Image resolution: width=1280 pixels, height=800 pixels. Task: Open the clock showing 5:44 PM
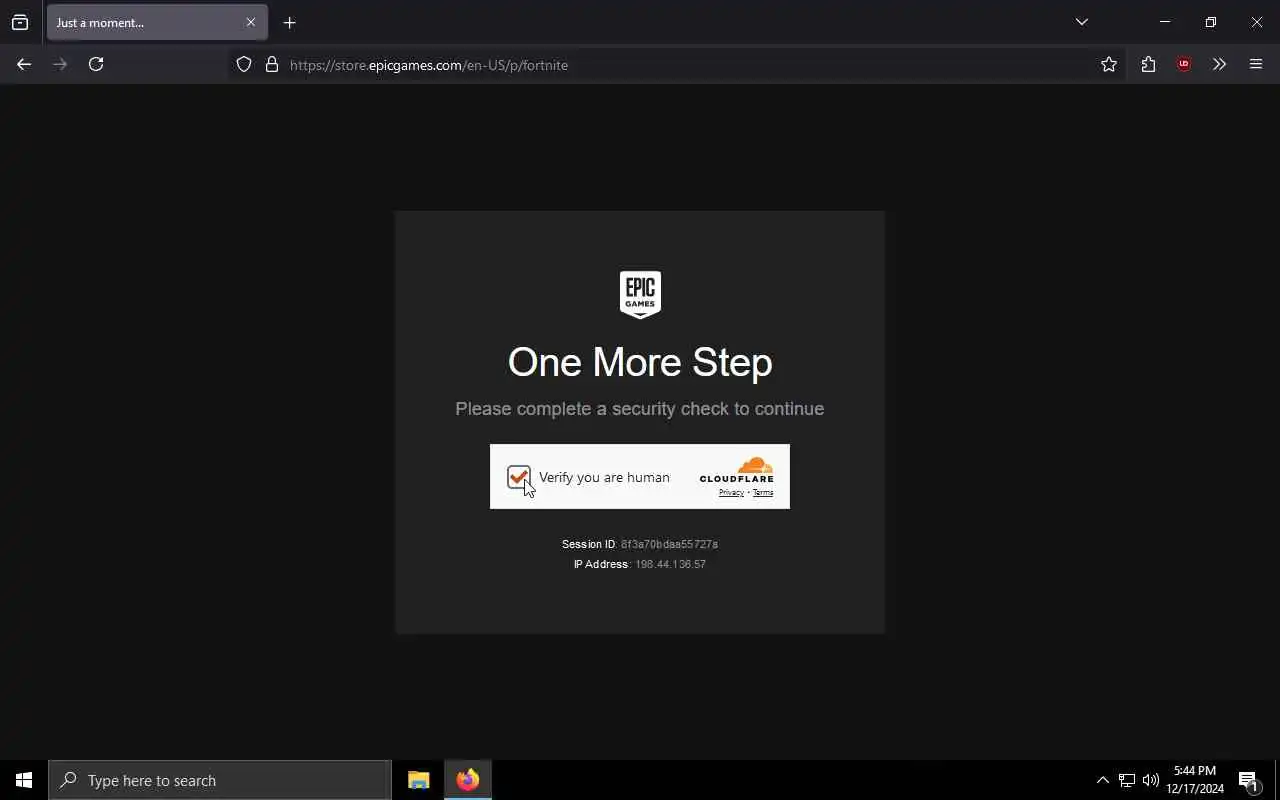tap(1195, 780)
